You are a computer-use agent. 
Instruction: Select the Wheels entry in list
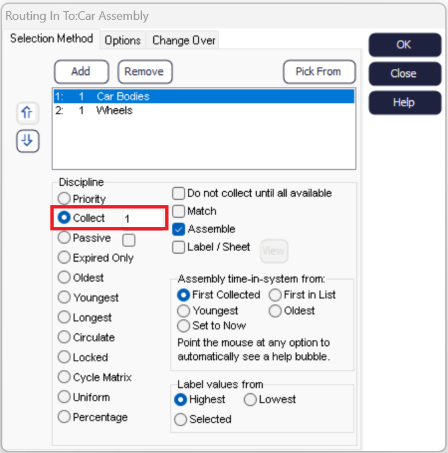[x=203, y=110]
